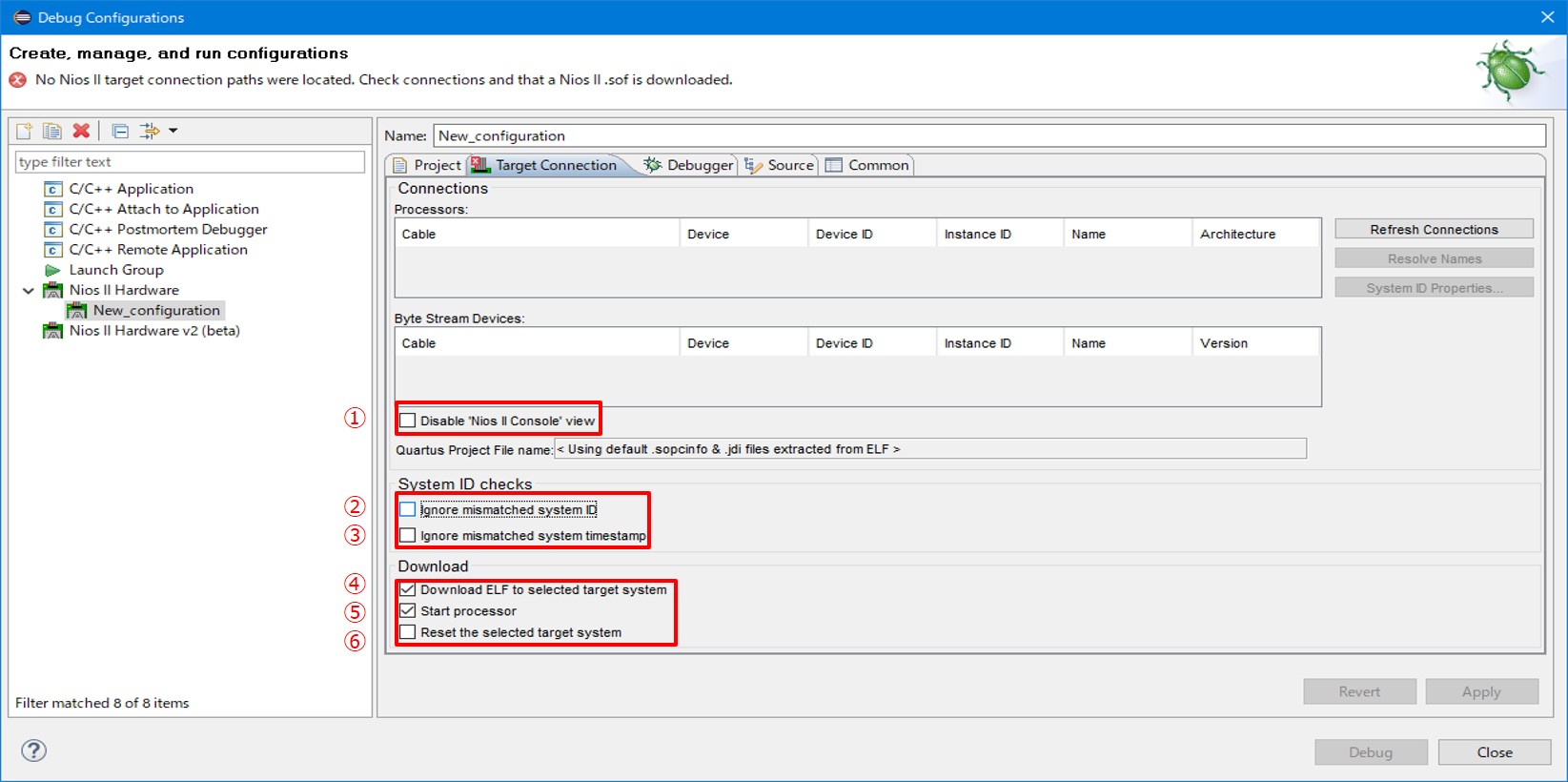
Task: Delete selected launch configuration with red X
Action: coord(81,131)
